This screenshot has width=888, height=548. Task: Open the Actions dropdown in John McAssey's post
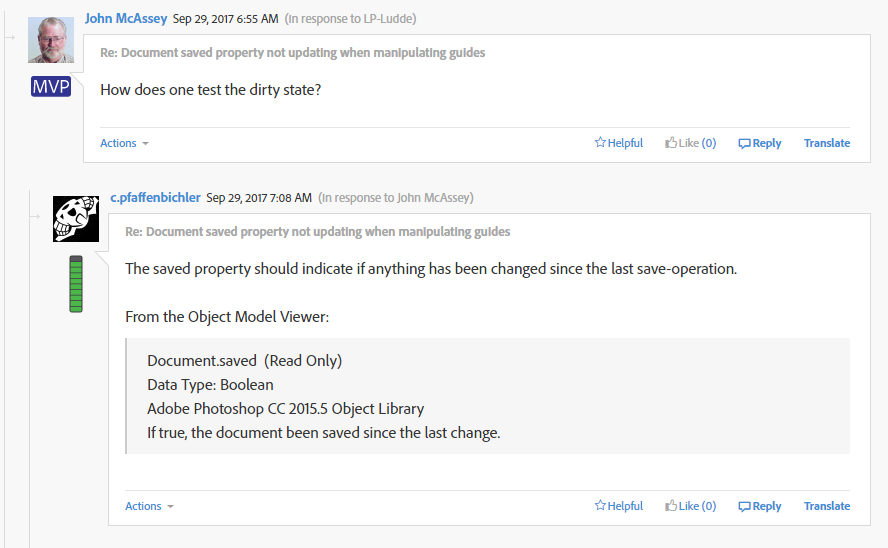124,143
